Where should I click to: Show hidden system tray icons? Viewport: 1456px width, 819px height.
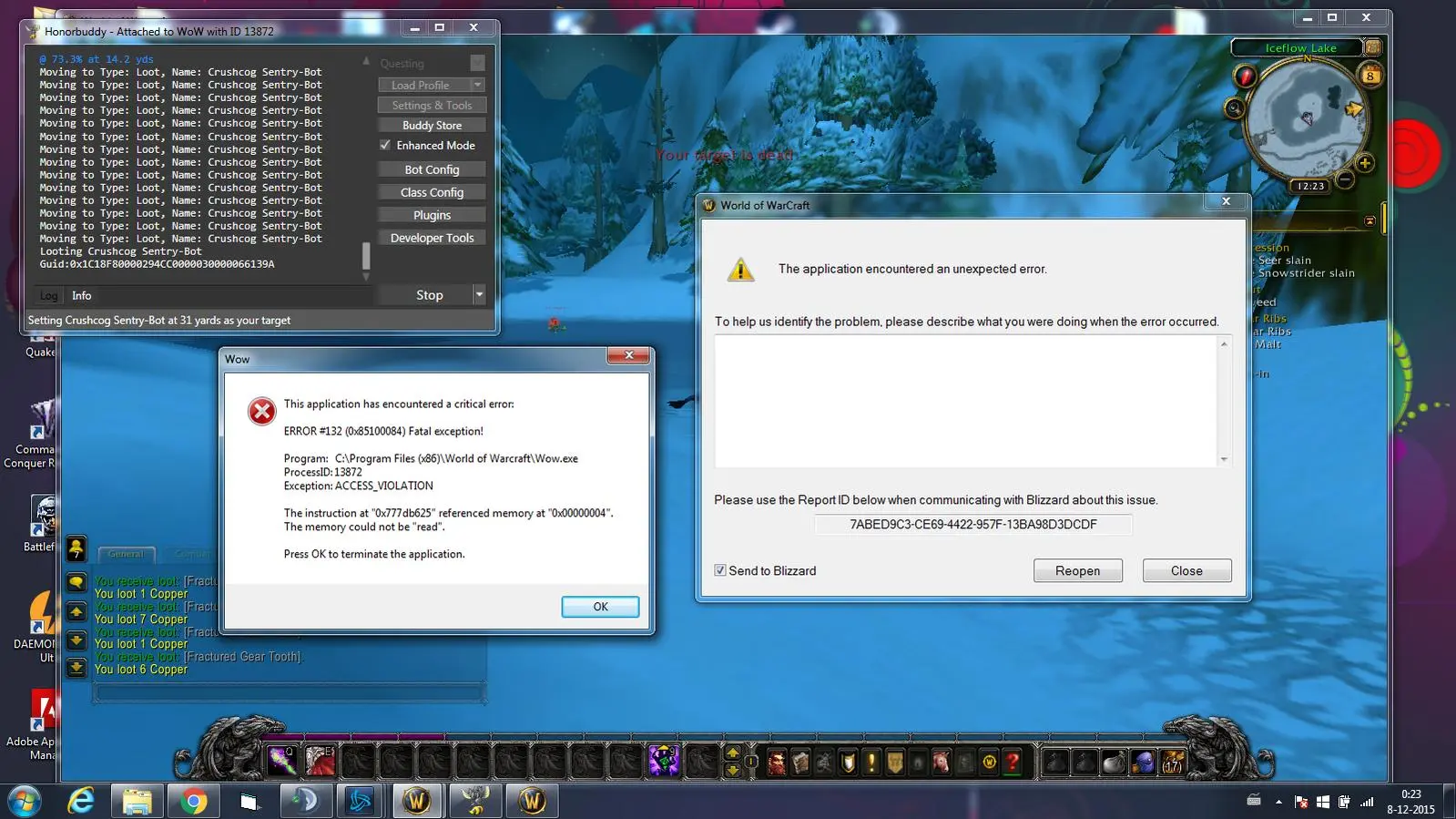coord(1278,802)
